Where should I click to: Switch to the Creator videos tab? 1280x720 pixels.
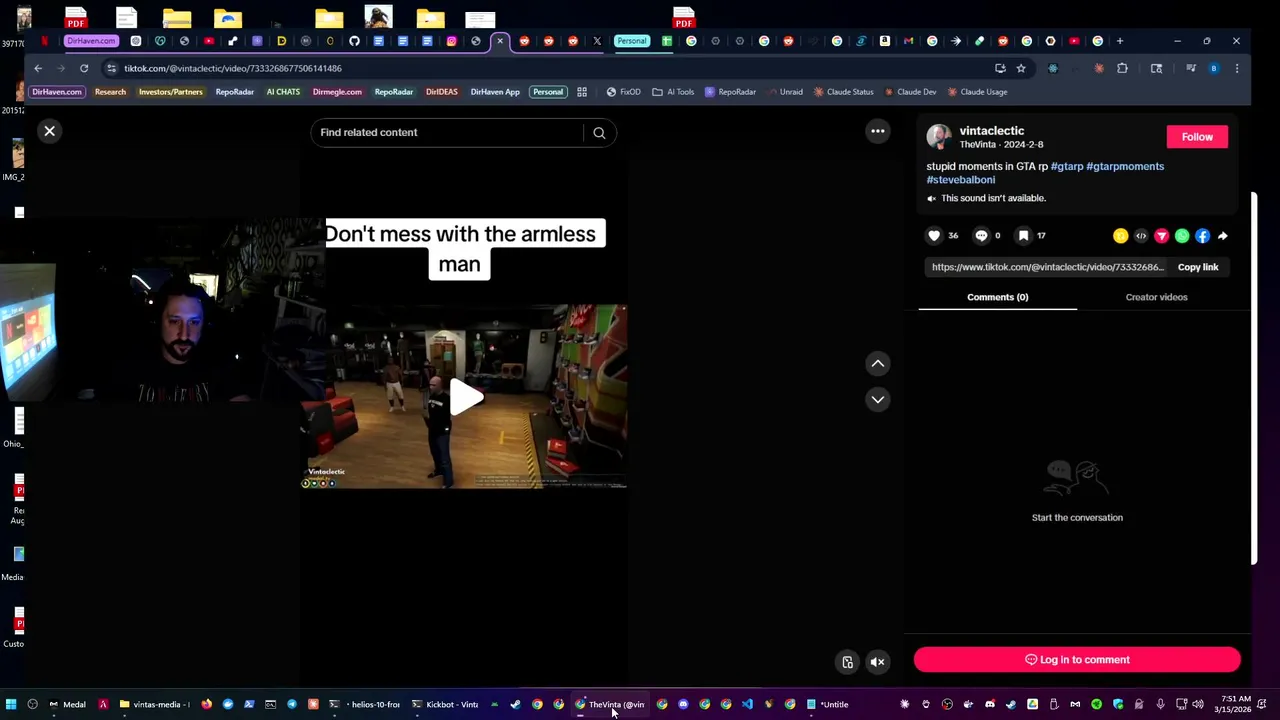[x=1156, y=297]
